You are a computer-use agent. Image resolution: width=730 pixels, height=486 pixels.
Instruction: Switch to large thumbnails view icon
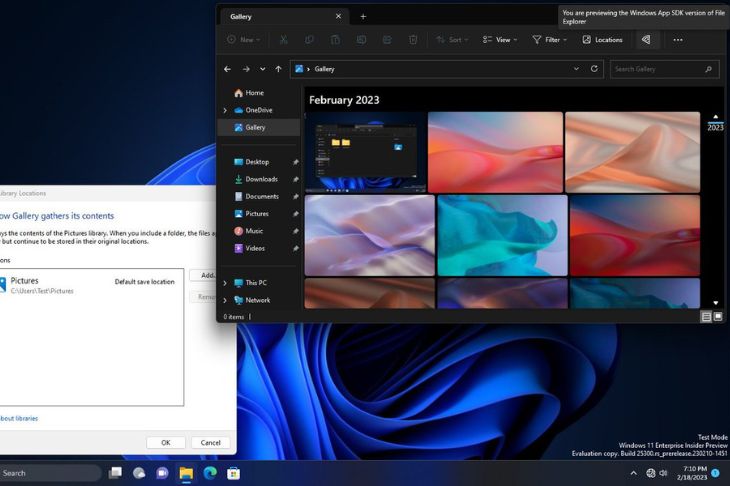[x=717, y=316]
